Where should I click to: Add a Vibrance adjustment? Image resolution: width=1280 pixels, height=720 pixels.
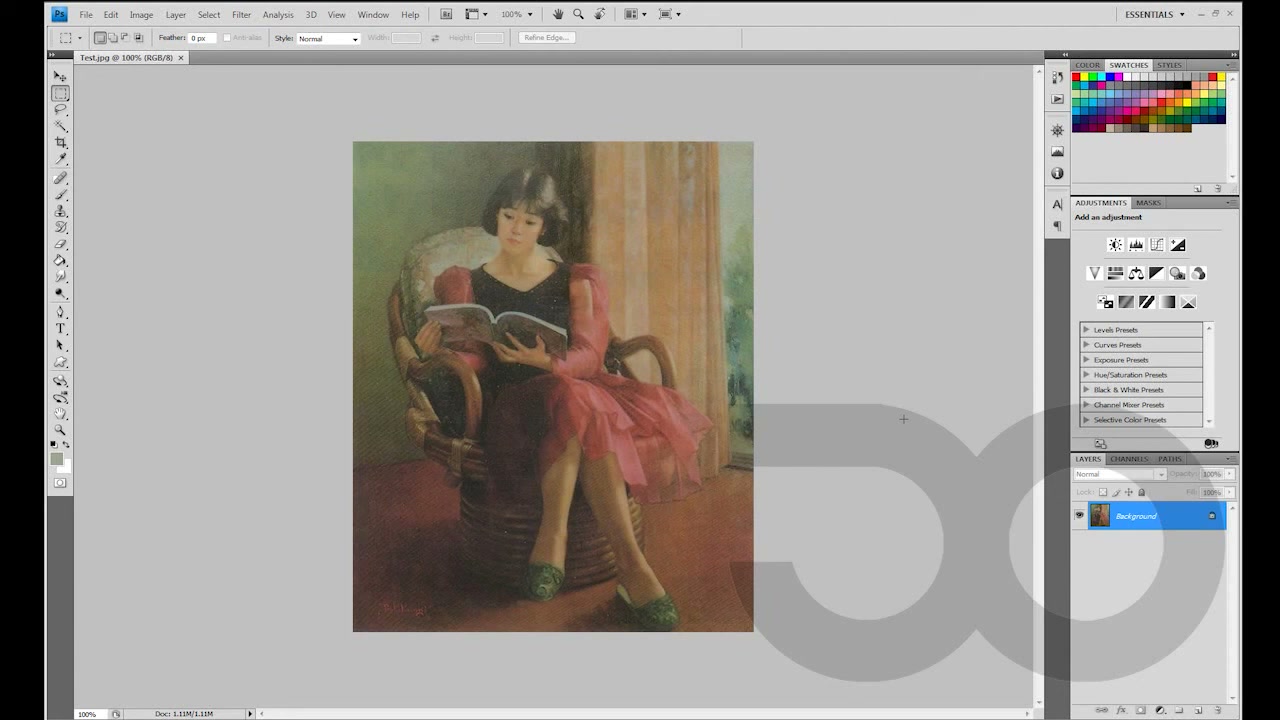(1094, 273)
